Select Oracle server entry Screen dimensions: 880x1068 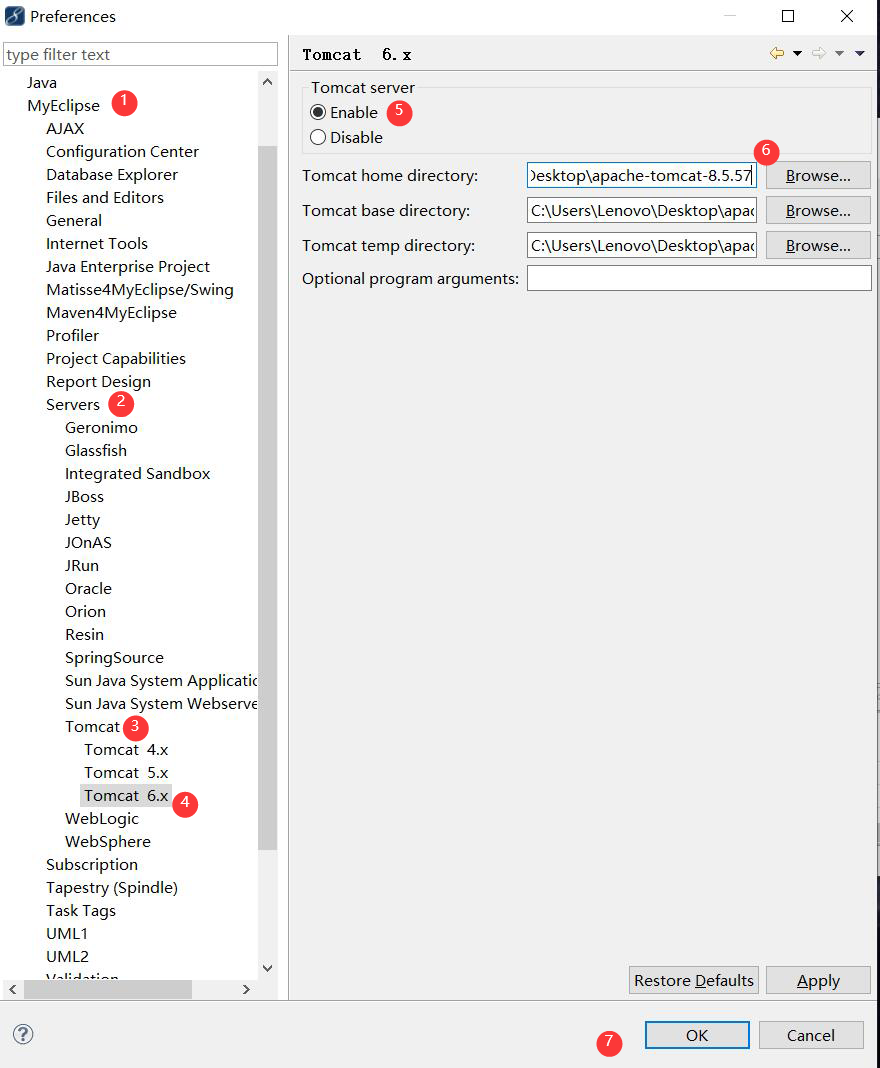pyautogui.click(x=89, y=588)
